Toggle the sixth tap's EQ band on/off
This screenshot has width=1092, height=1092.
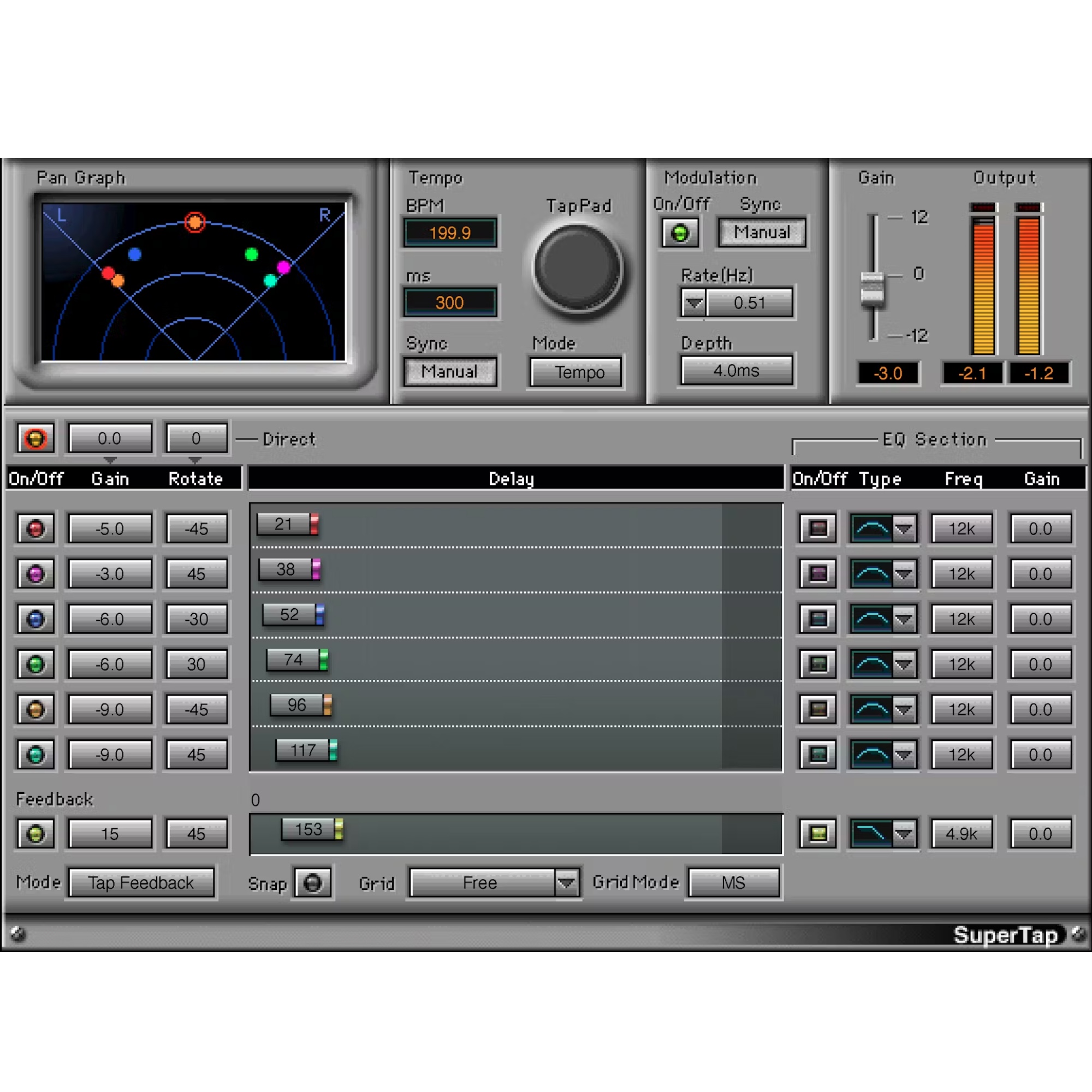pyautogui.click(x=817, y=754)
